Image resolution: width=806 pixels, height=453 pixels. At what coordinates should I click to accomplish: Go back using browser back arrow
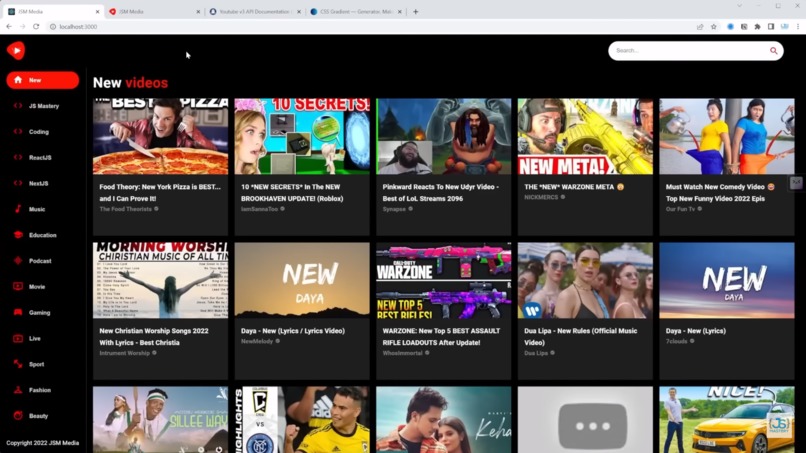click(x=9, y=27)
